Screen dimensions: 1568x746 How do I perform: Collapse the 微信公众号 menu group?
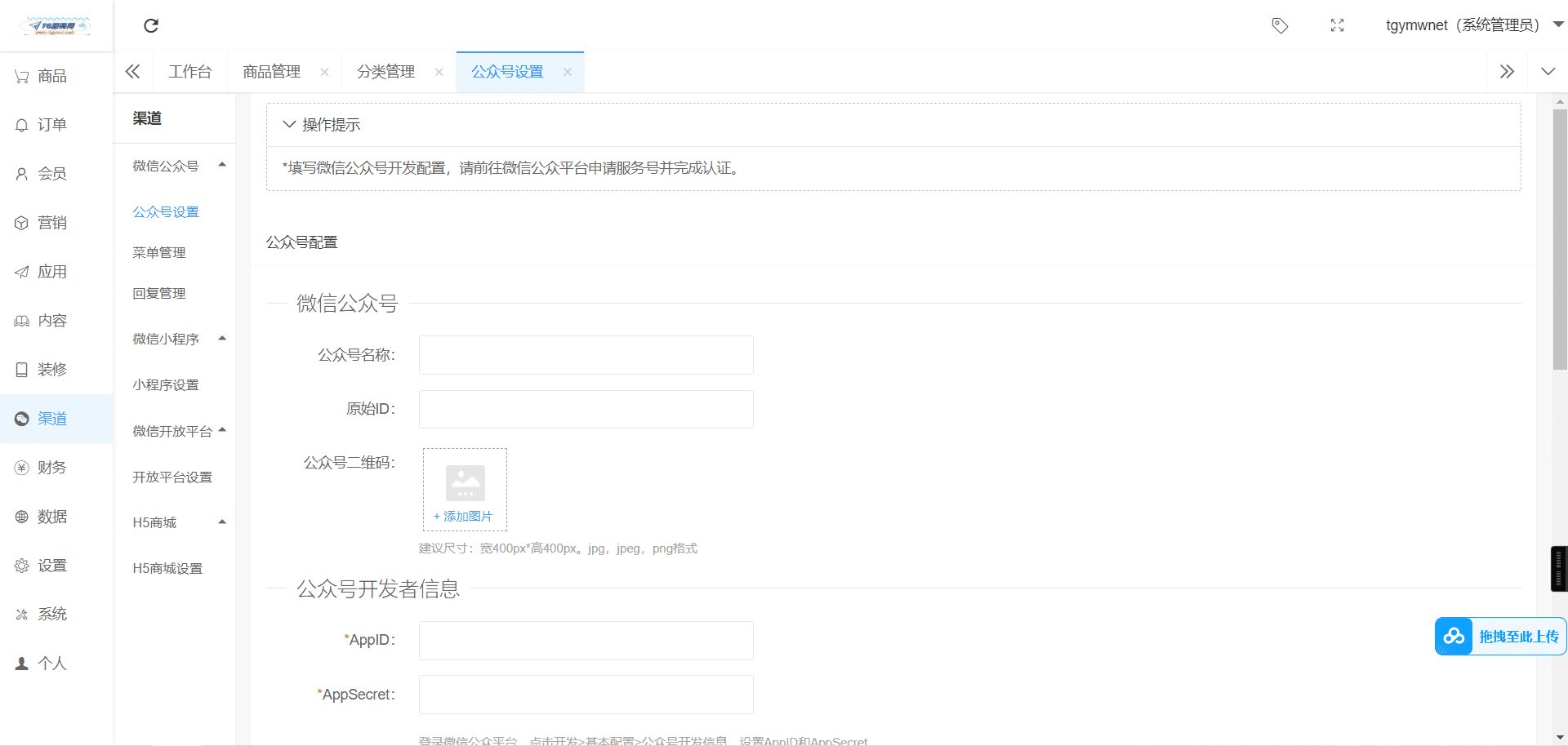pos(222,166)
